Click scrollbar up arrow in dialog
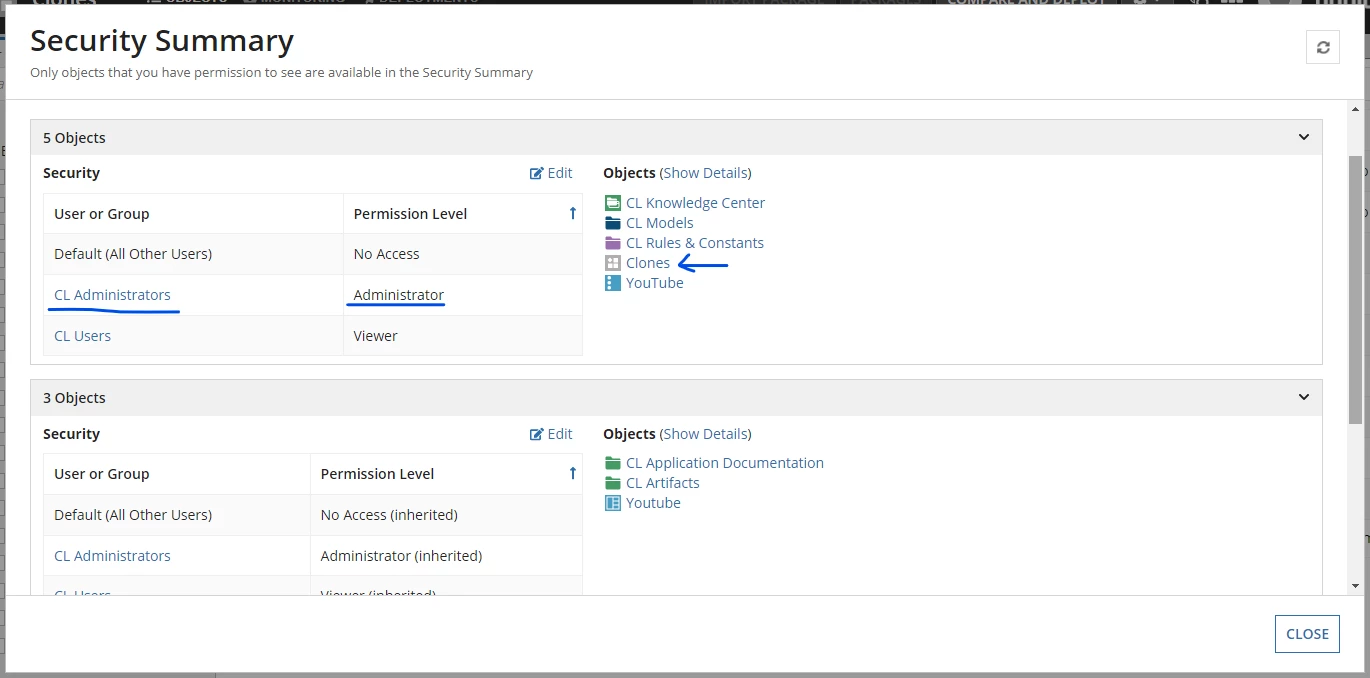The height and width of the screenshot is (678, 1370). coord(1355,109)
